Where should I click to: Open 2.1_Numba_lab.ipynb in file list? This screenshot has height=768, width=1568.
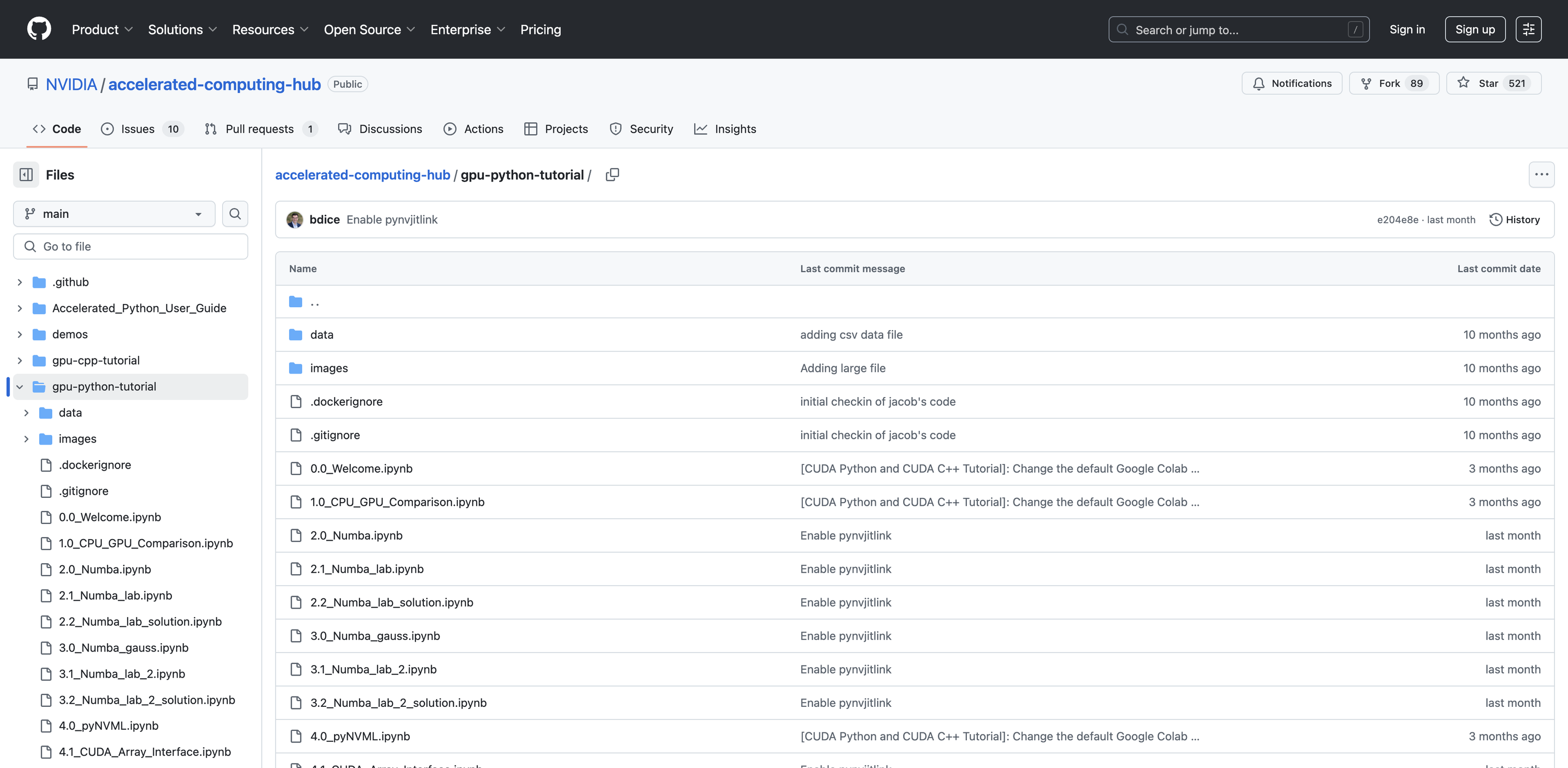(367, 569)
